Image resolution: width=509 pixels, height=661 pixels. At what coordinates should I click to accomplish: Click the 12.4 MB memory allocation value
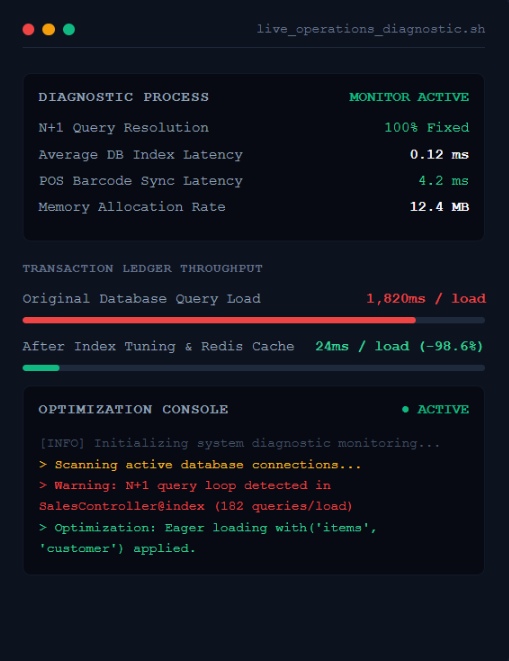(x=439, y=207)
